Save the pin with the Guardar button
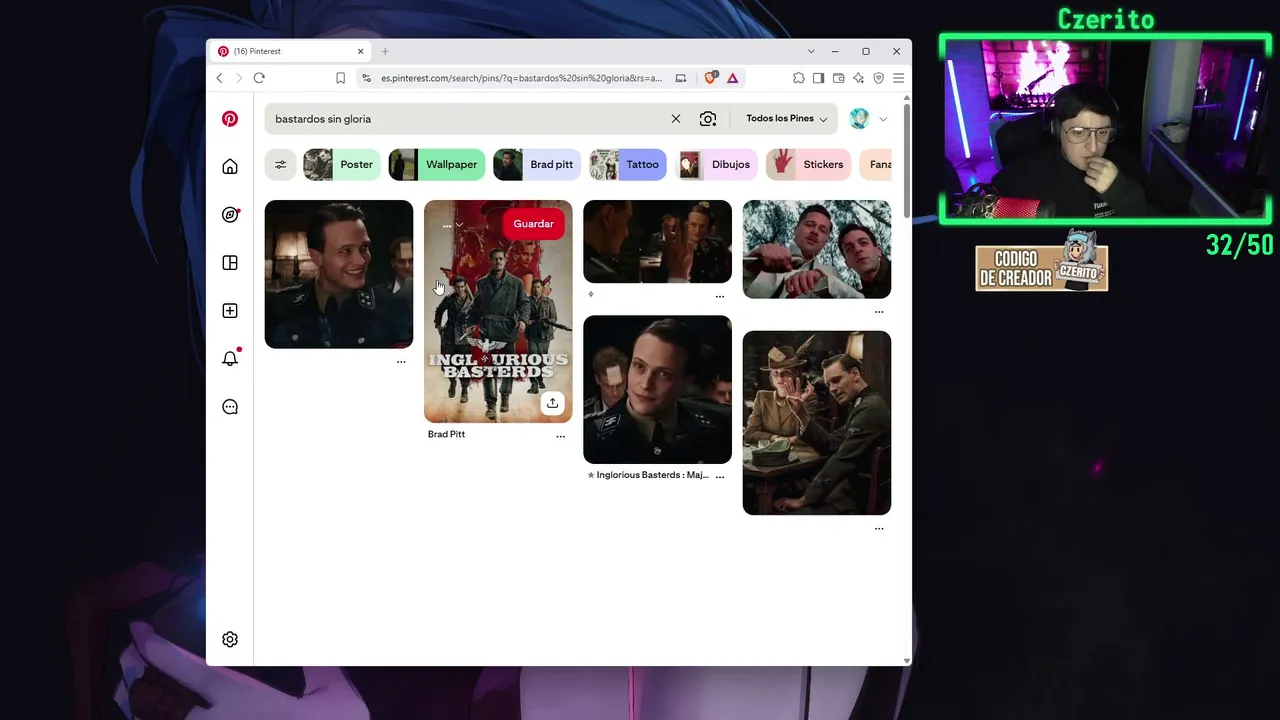 [533, 224]
